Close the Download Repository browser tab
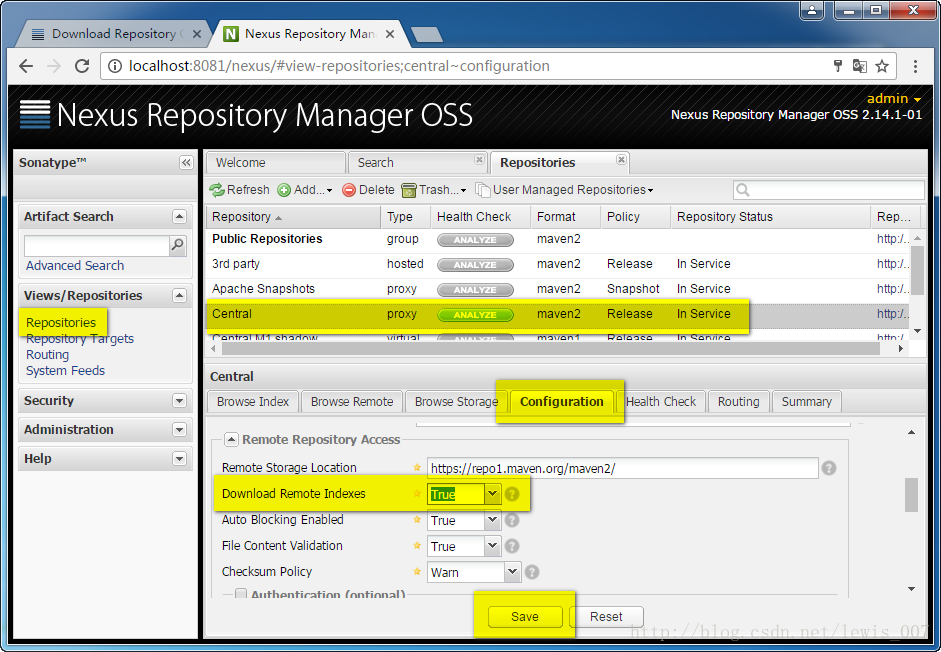The image size is (941, 652). pos(196,34)
